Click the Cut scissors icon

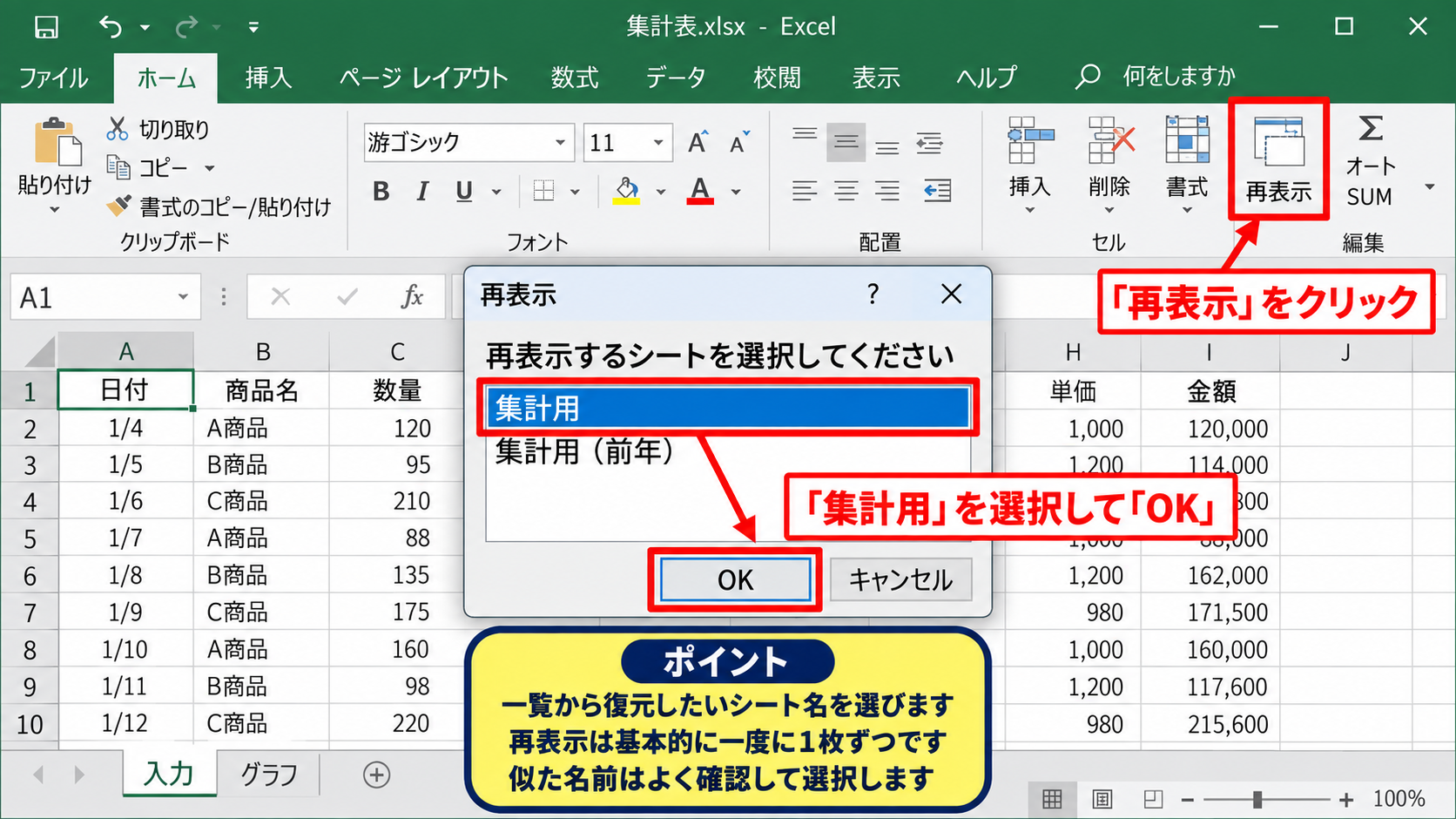[x=118, y=129]
